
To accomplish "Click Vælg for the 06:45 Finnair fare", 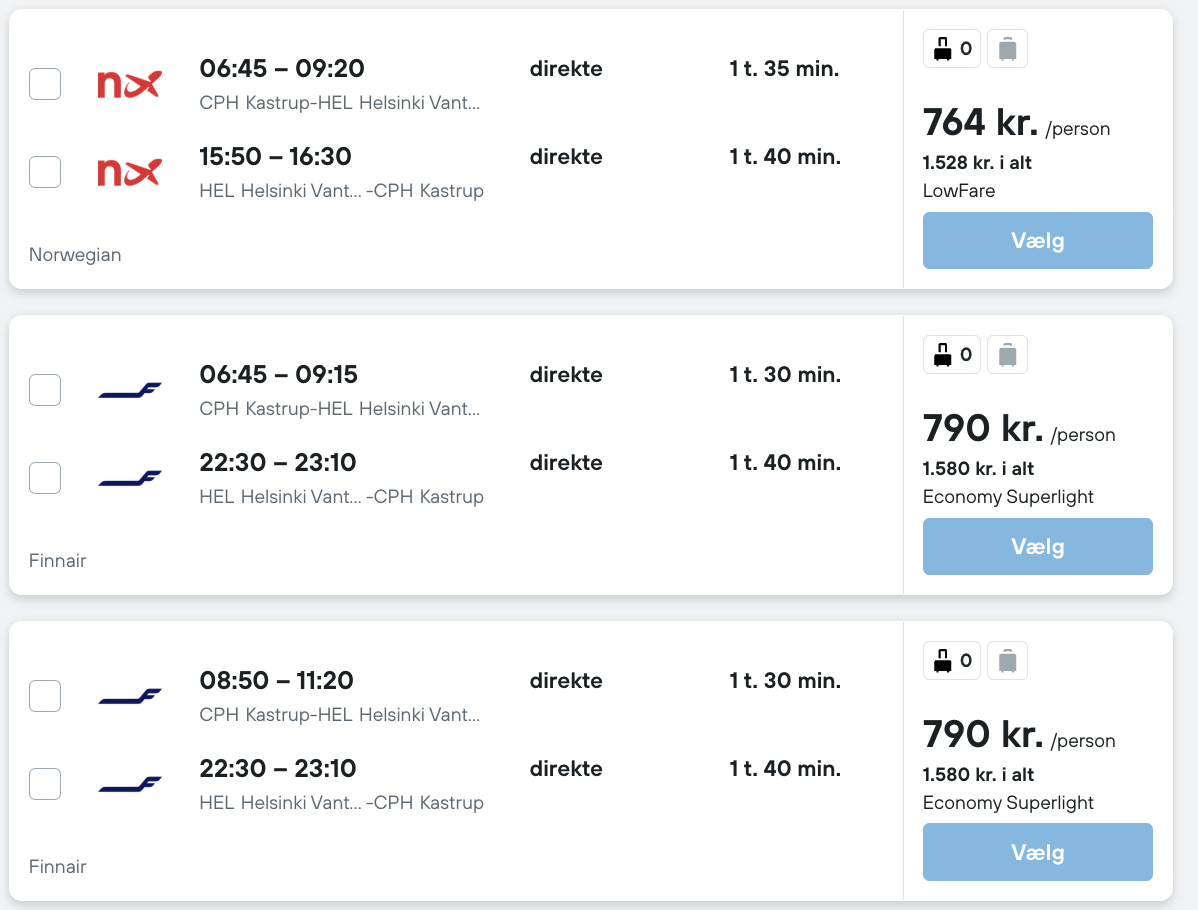I will tap(1038, 546).
